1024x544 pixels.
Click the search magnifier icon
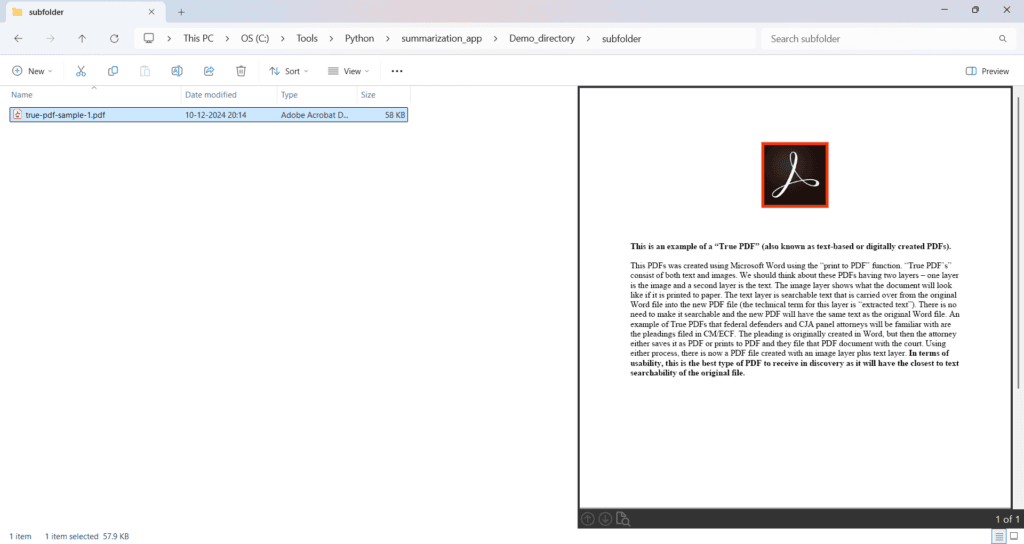pos(1002,39)
